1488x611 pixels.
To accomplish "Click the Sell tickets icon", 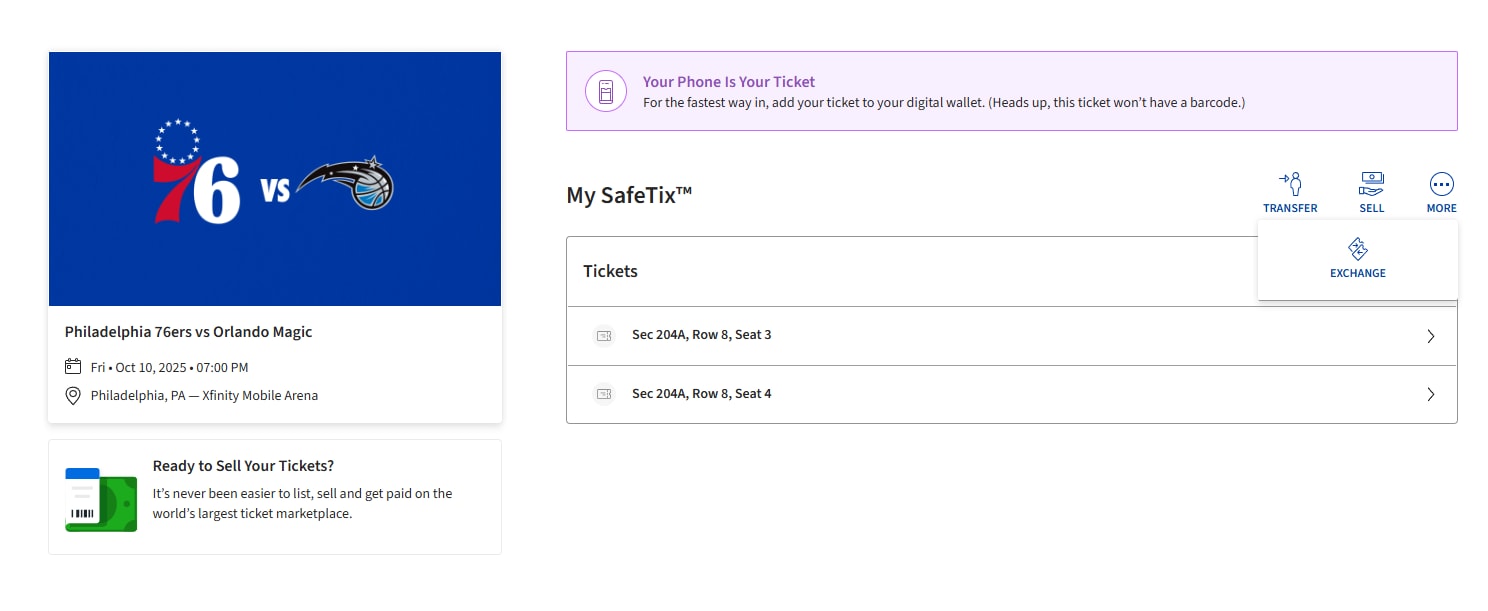I will 1371,182.
